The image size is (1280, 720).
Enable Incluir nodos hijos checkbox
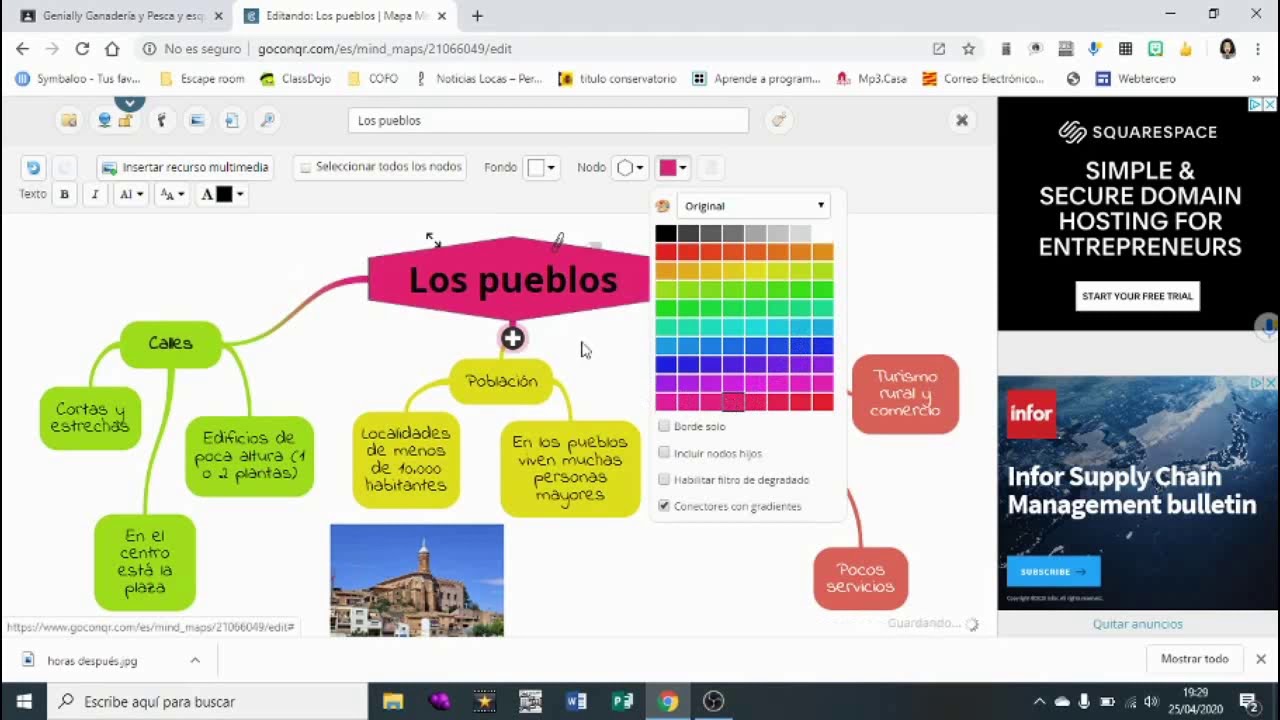point(664,453)
